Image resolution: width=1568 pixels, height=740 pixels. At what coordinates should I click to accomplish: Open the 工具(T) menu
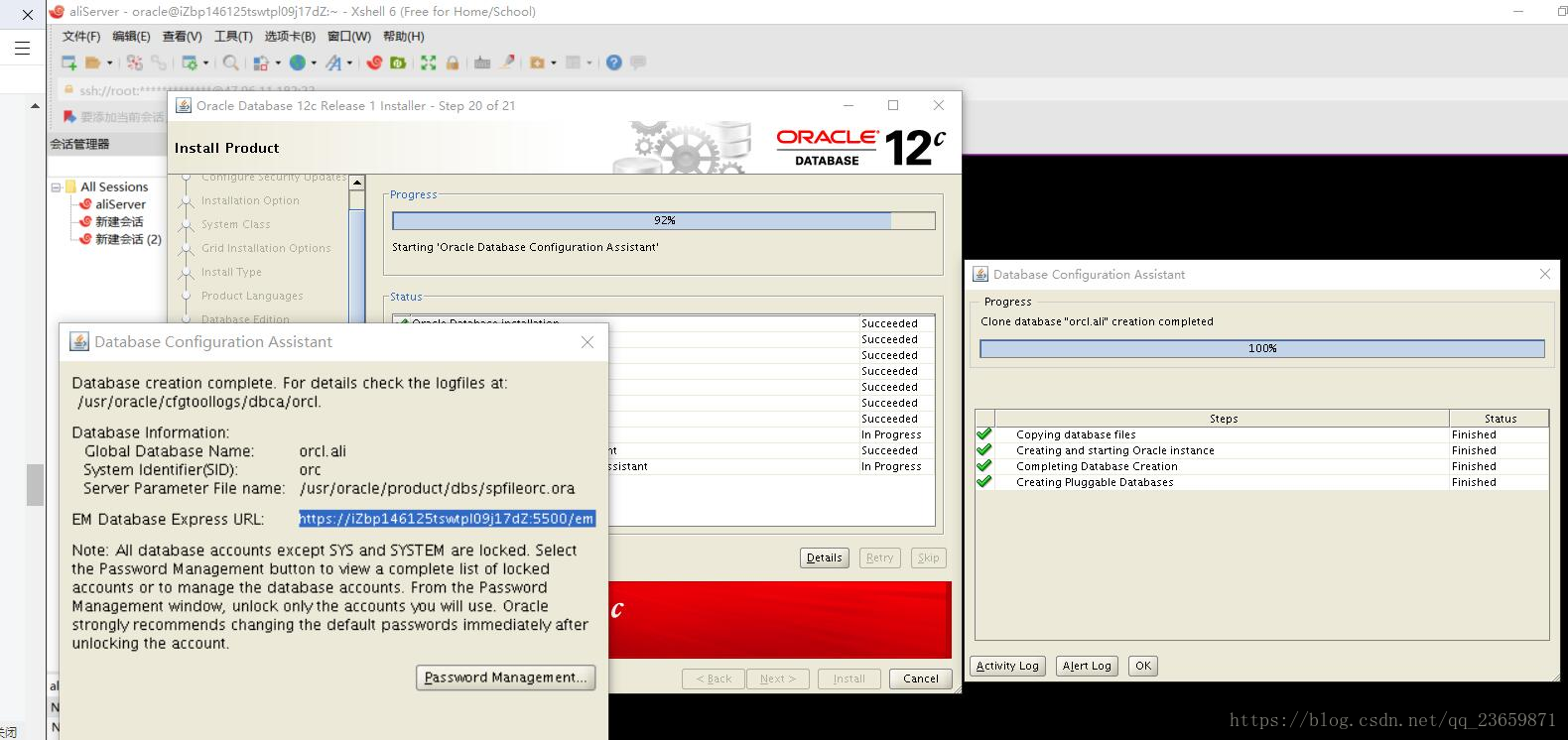233,37
